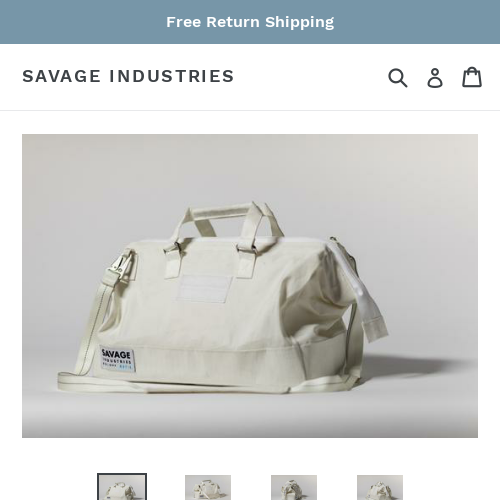View the third product thumbnail
This screenshot has height=500, width=500.
coord(294,487)
